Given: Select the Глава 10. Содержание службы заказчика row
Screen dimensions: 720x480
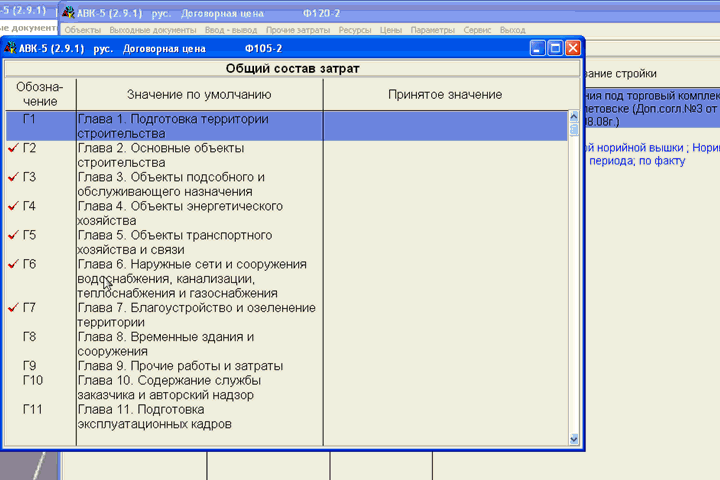Looking at the screenshot, I should point(199,387).
